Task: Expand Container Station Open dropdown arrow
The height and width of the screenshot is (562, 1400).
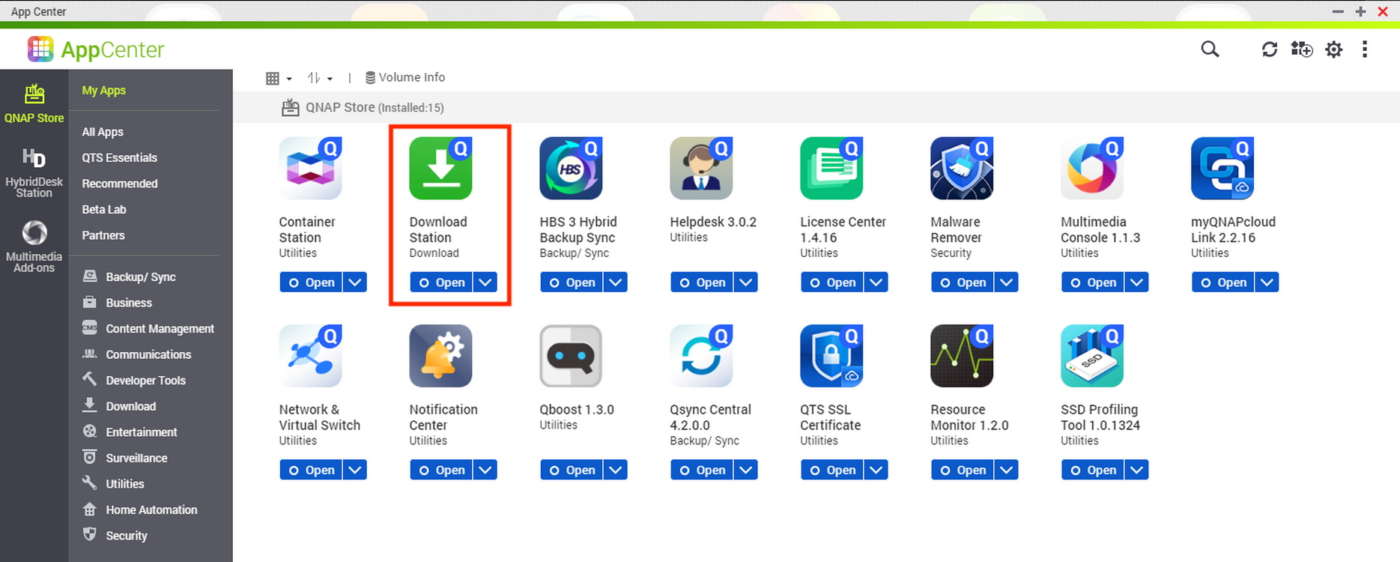Action: [355, 282]
